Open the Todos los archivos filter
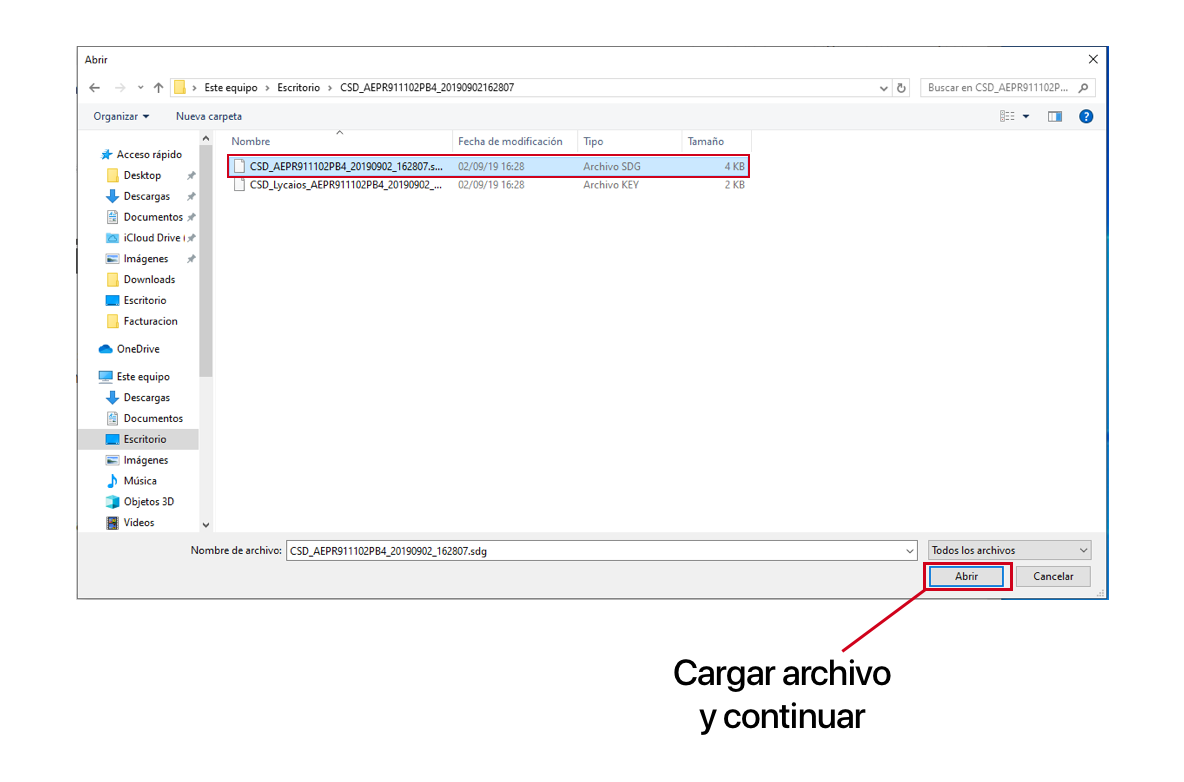Viewport: 1184px width, 782px height. [x=1010, y=550]
